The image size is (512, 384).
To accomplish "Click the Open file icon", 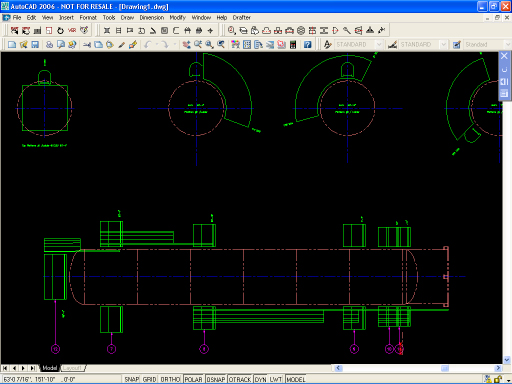I will tap(23, 44).
